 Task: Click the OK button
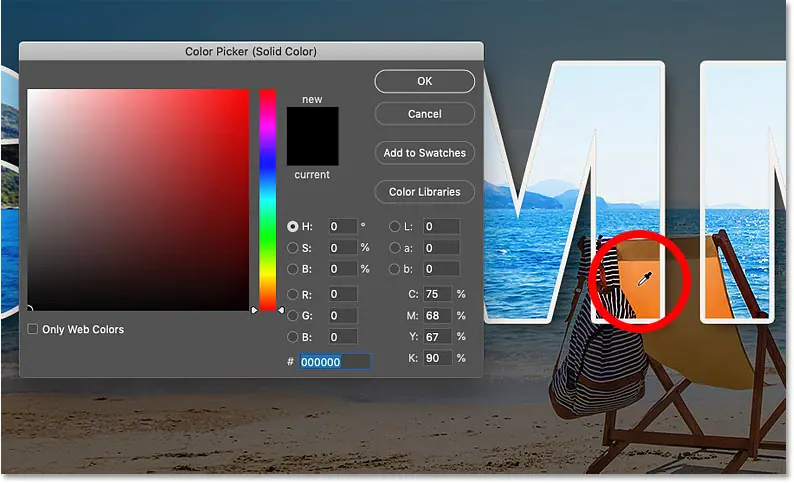coord(424,81)
